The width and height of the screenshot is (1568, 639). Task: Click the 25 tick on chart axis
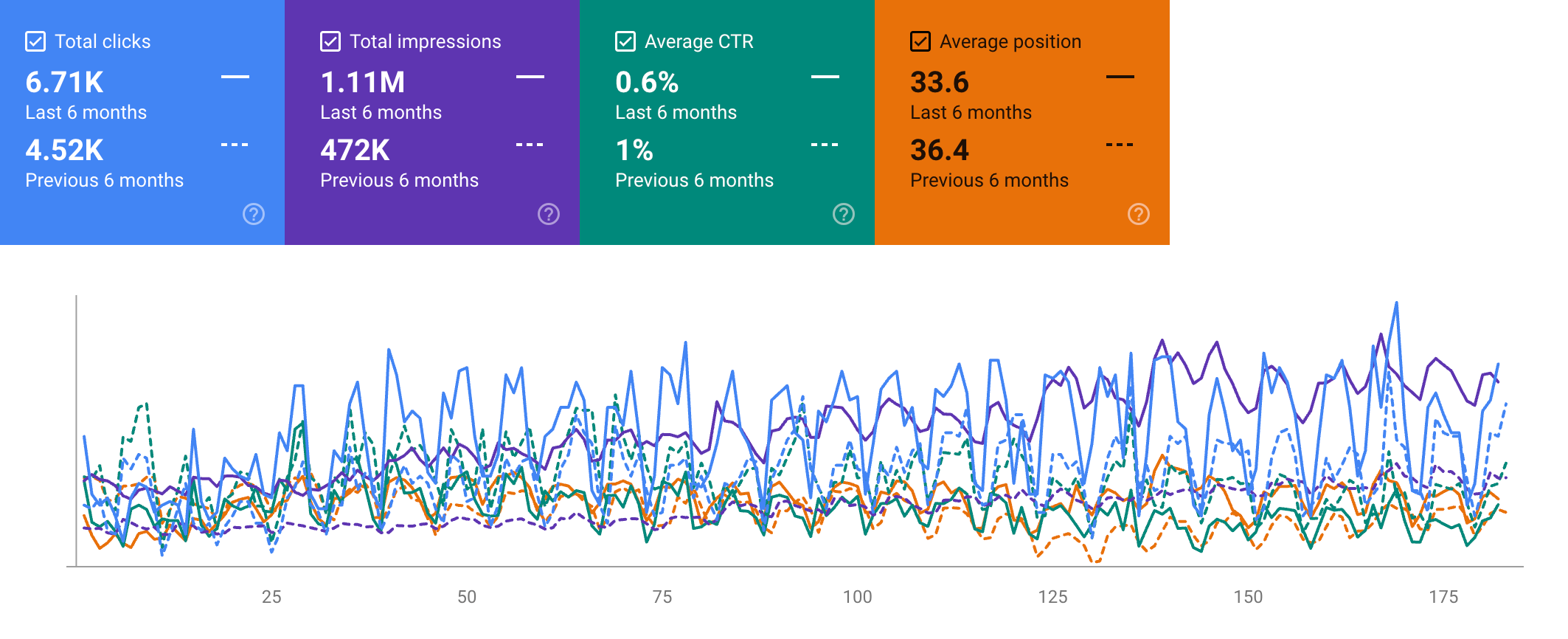point(271,597)
